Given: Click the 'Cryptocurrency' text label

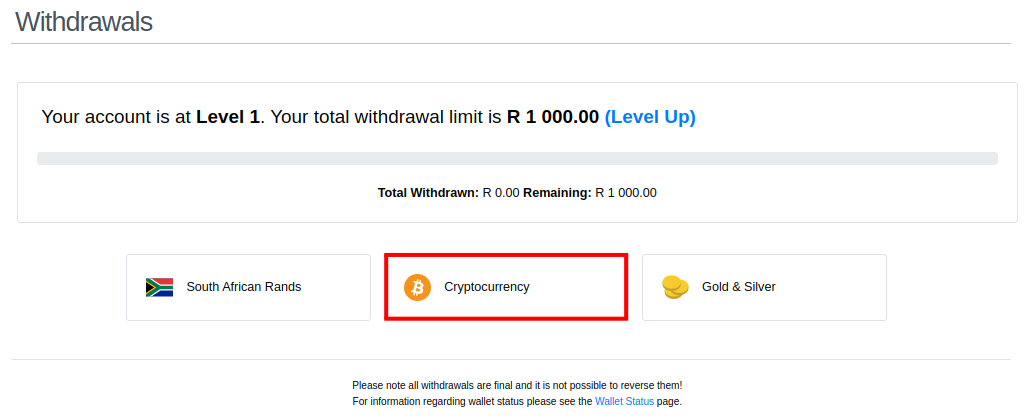Looking at the screenshot, I should pyautogui.click(x=486, y=287).
